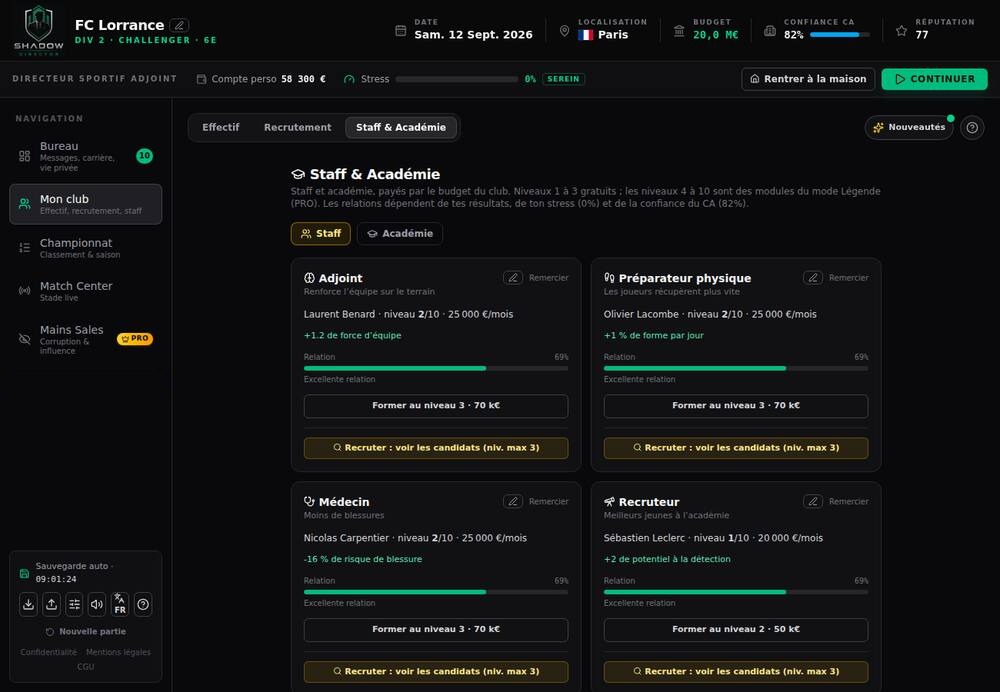Edit Préparateur physique name with its pencil icon
This screenshot has width=1000, height=692.
tap(812, 277)
